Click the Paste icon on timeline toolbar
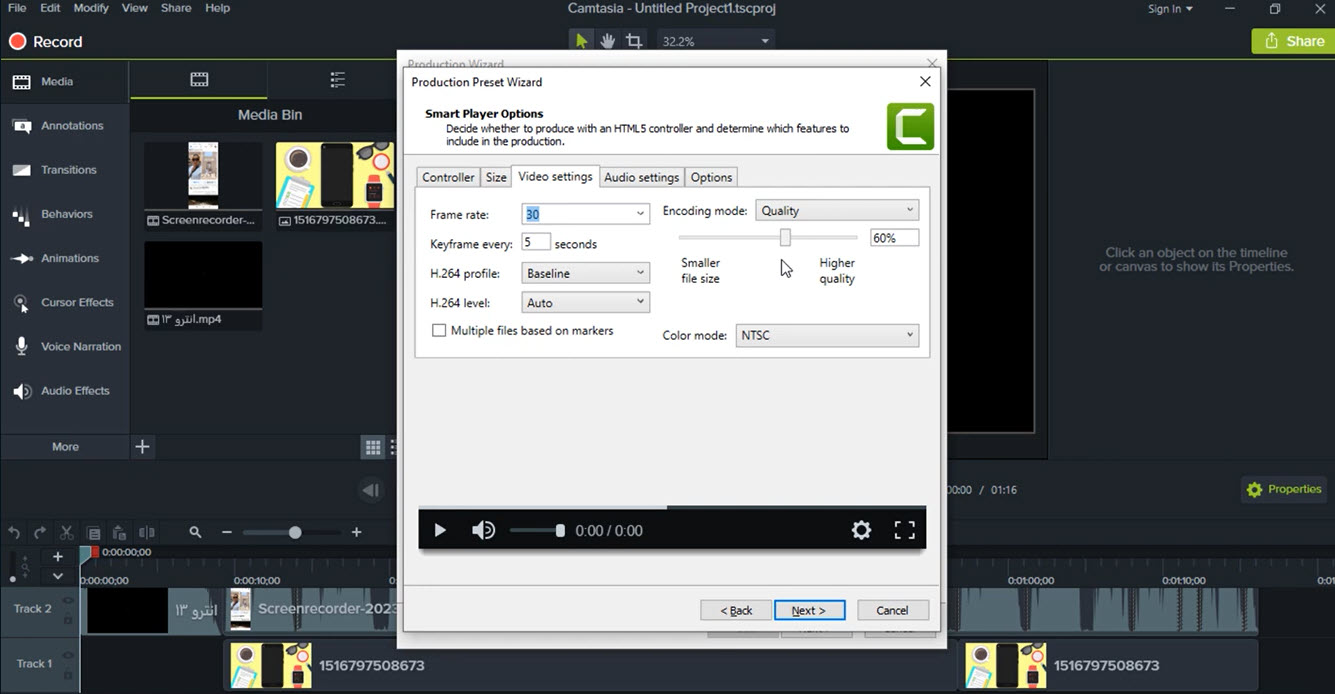This screenshot has height=694, width=1335. point(119,533)
